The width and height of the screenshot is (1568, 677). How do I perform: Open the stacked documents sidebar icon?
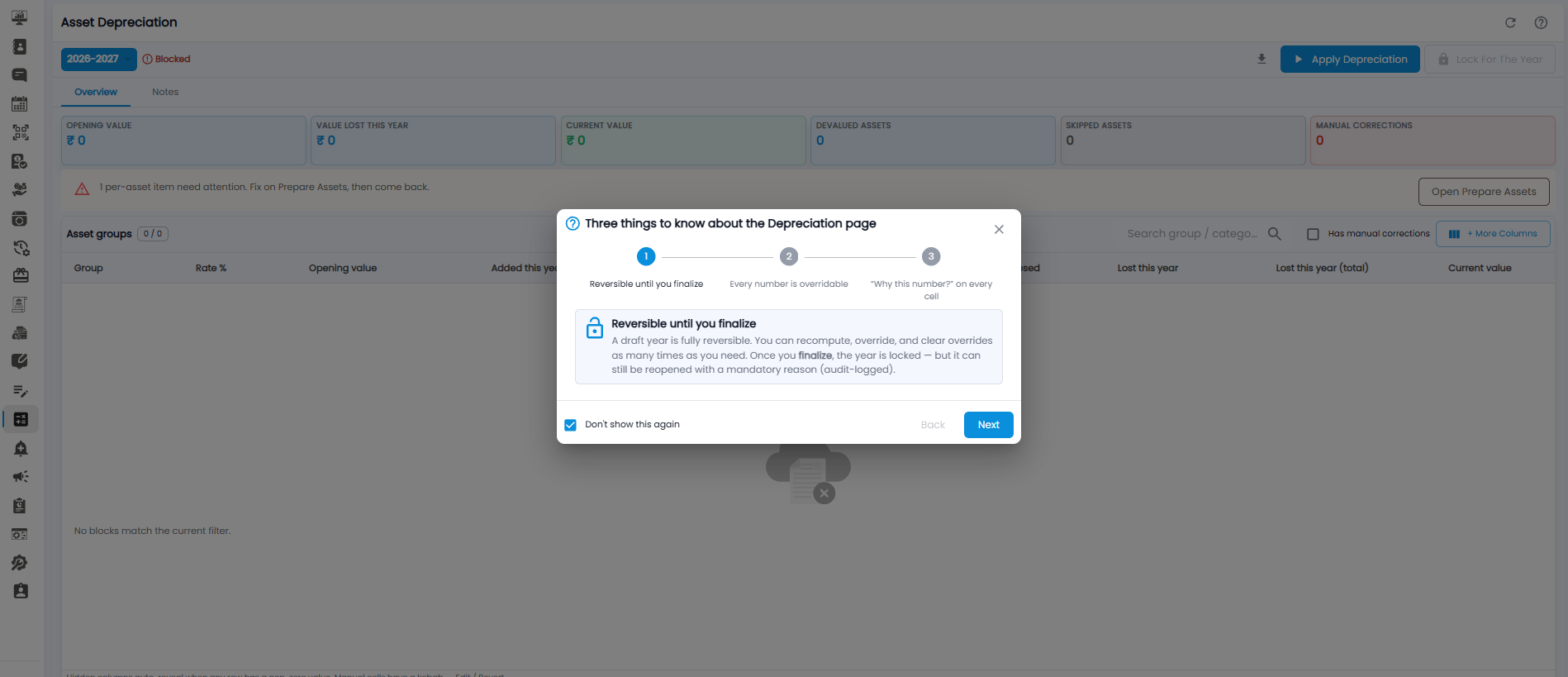20,333
